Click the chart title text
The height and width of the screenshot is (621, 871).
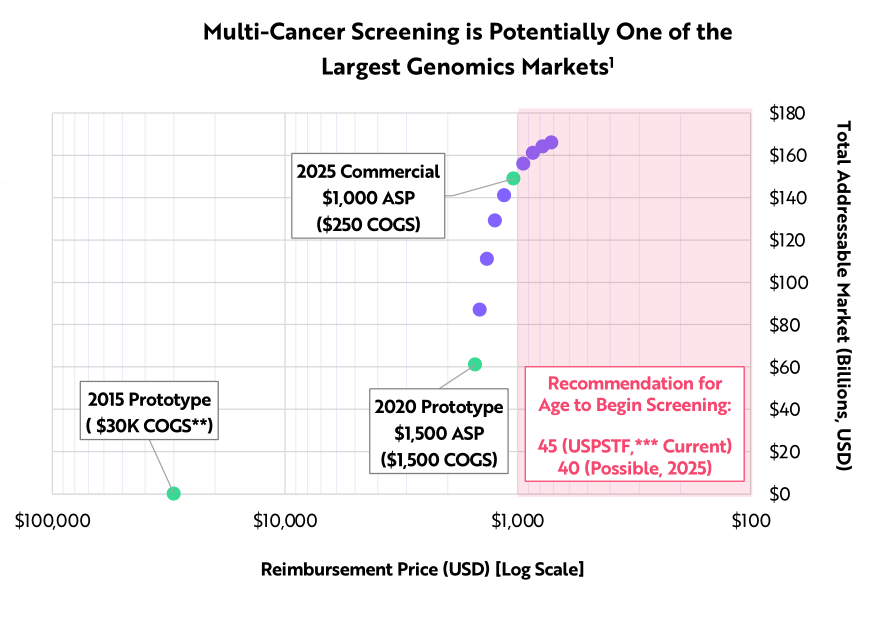467,49
